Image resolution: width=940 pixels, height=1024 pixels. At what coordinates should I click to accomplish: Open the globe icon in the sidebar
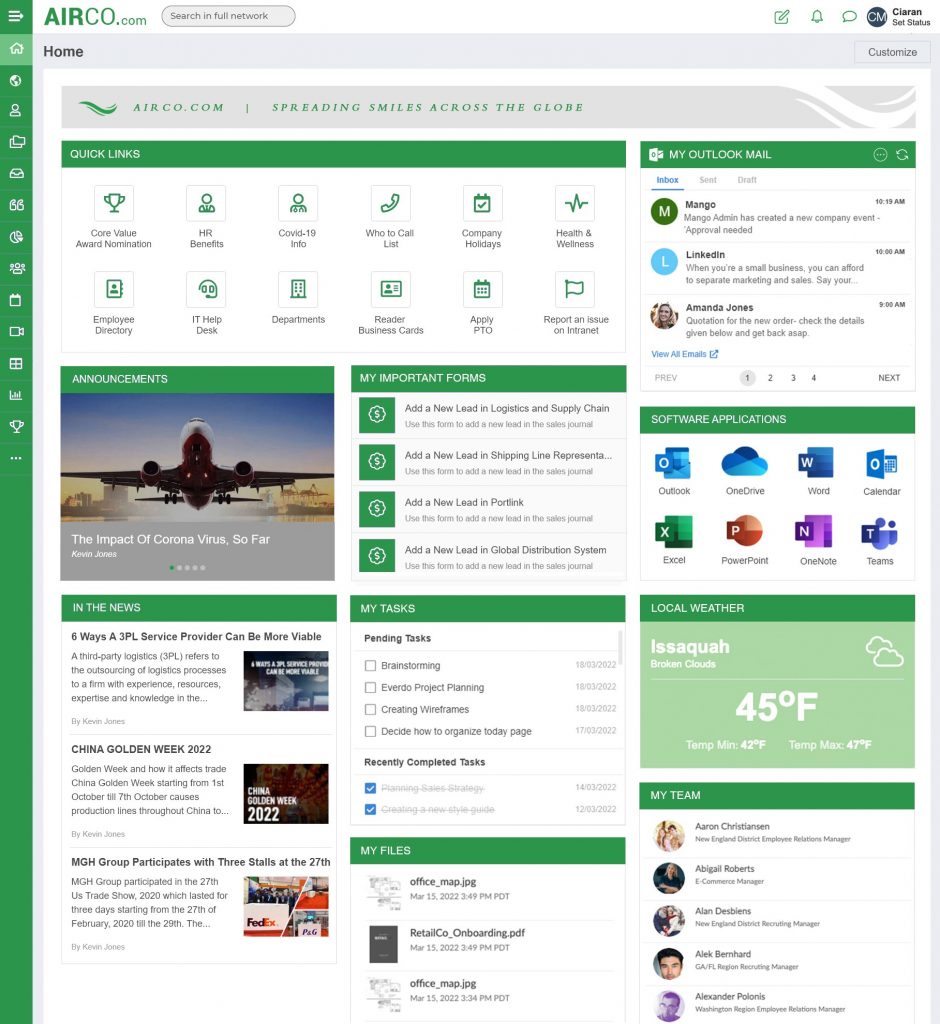[x=14, y=80]
